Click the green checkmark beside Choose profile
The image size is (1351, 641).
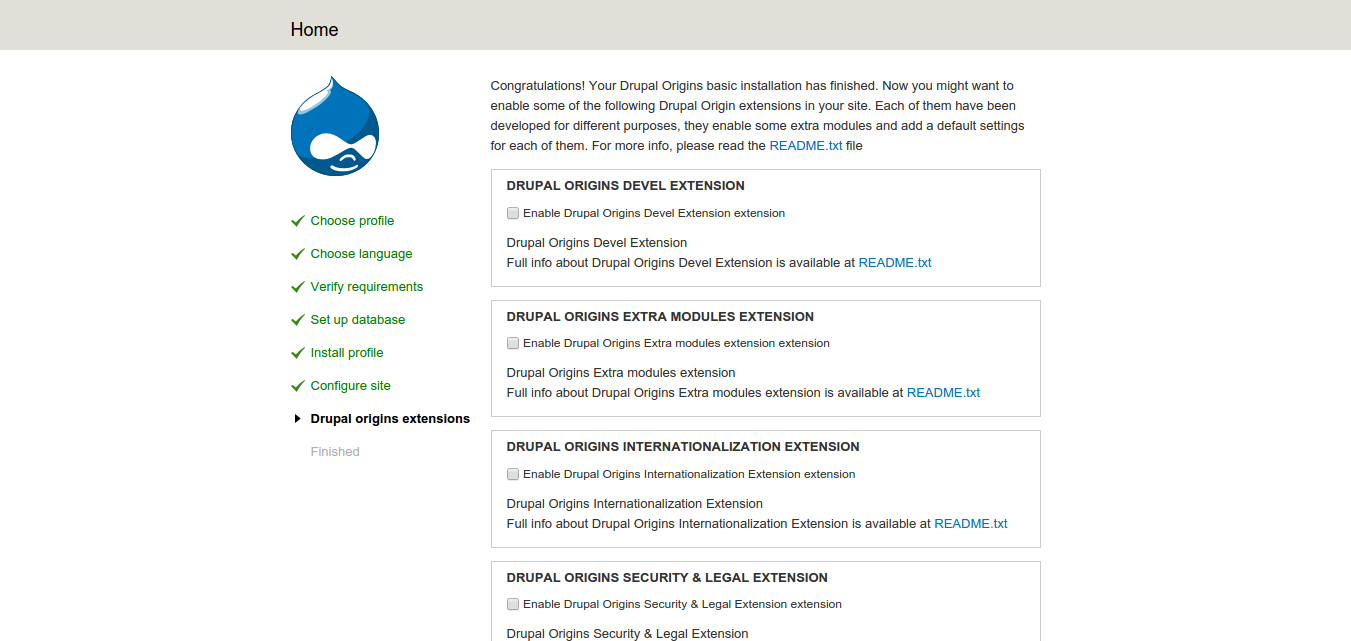pyautogui.click(x=297, y=219)
